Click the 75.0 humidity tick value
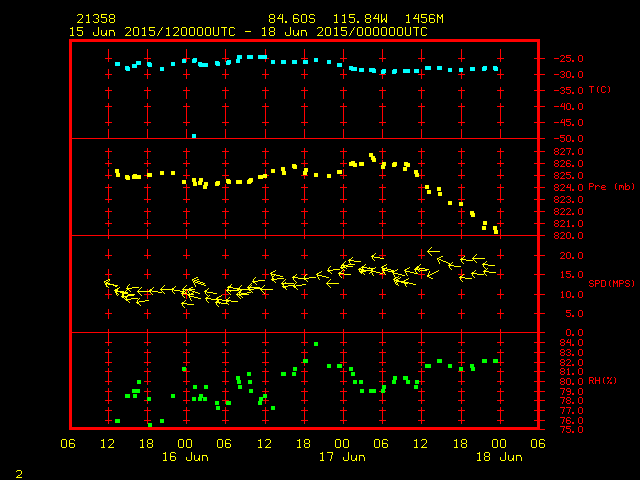 [571, 430]
